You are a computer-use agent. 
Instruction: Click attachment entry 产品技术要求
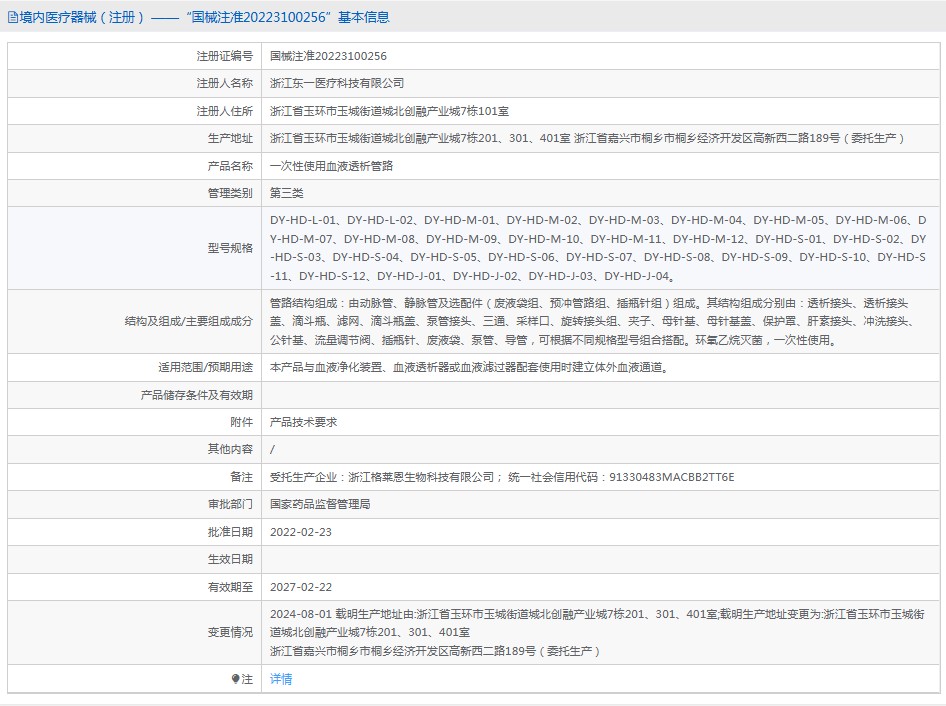point(303,422)
